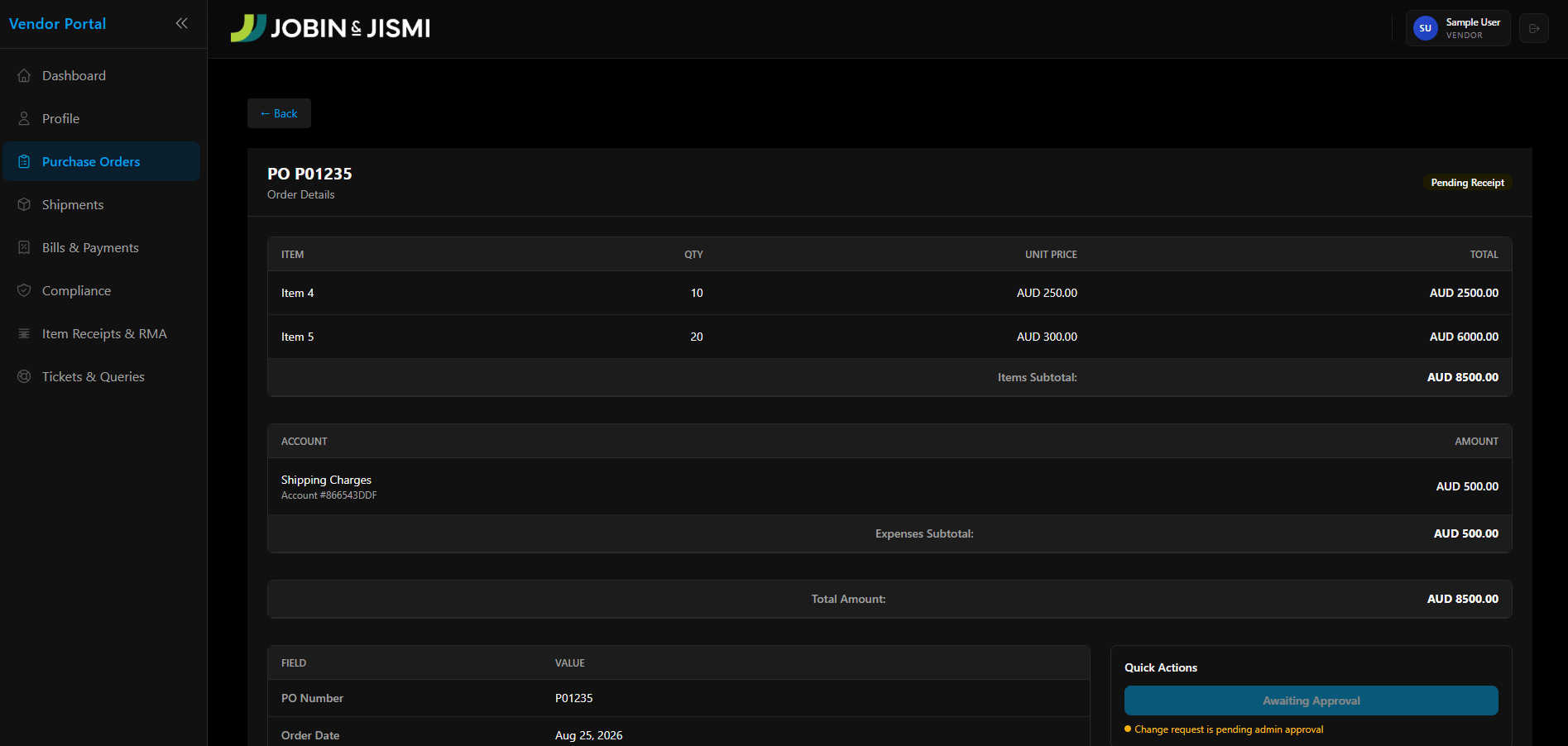Click the Dashboard home icon
Image resolution: width=1568 pixels, height=746 pixels.
click(x=24, y=75)
